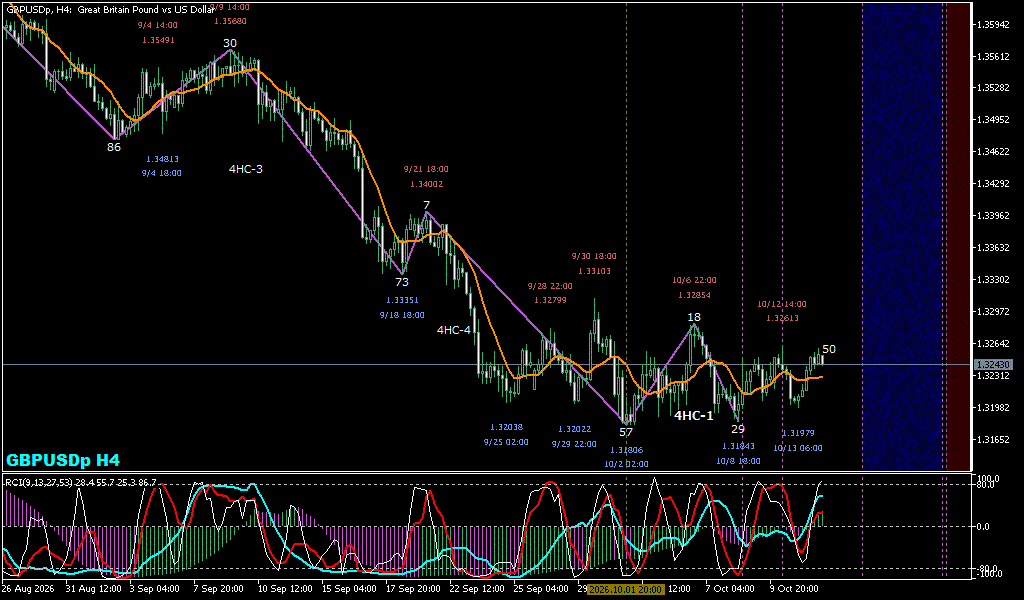Click red price label '1.35491'
1024x600 pixels.
click(159, 40)
